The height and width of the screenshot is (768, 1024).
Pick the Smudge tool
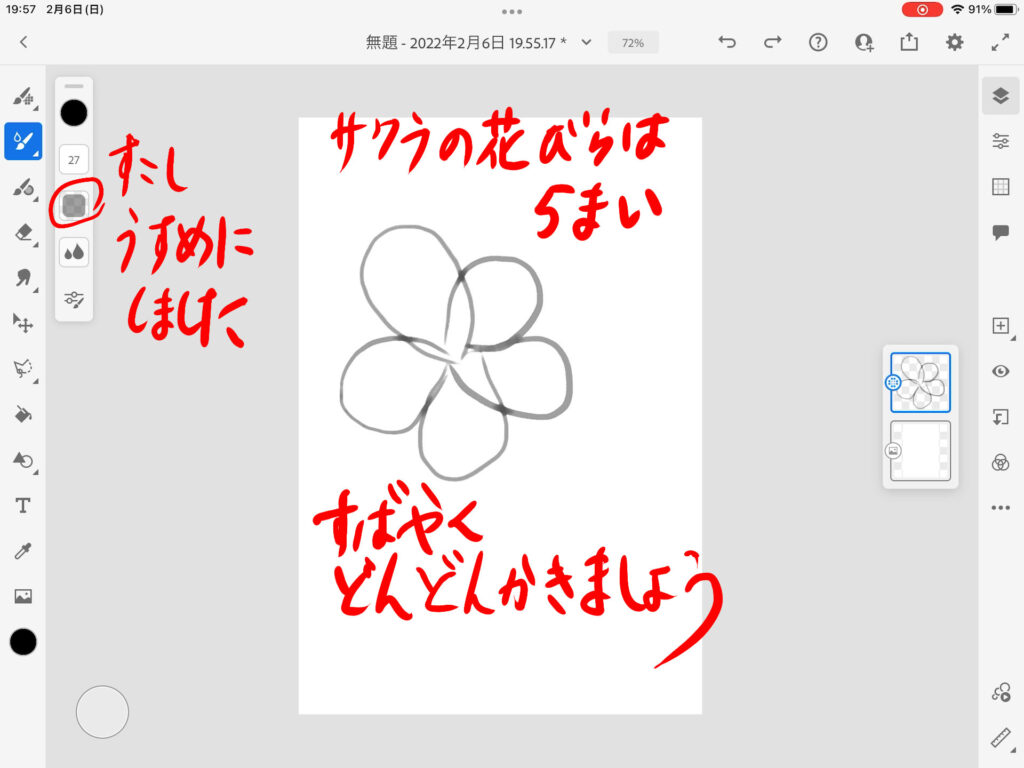[x=22, y=277]
